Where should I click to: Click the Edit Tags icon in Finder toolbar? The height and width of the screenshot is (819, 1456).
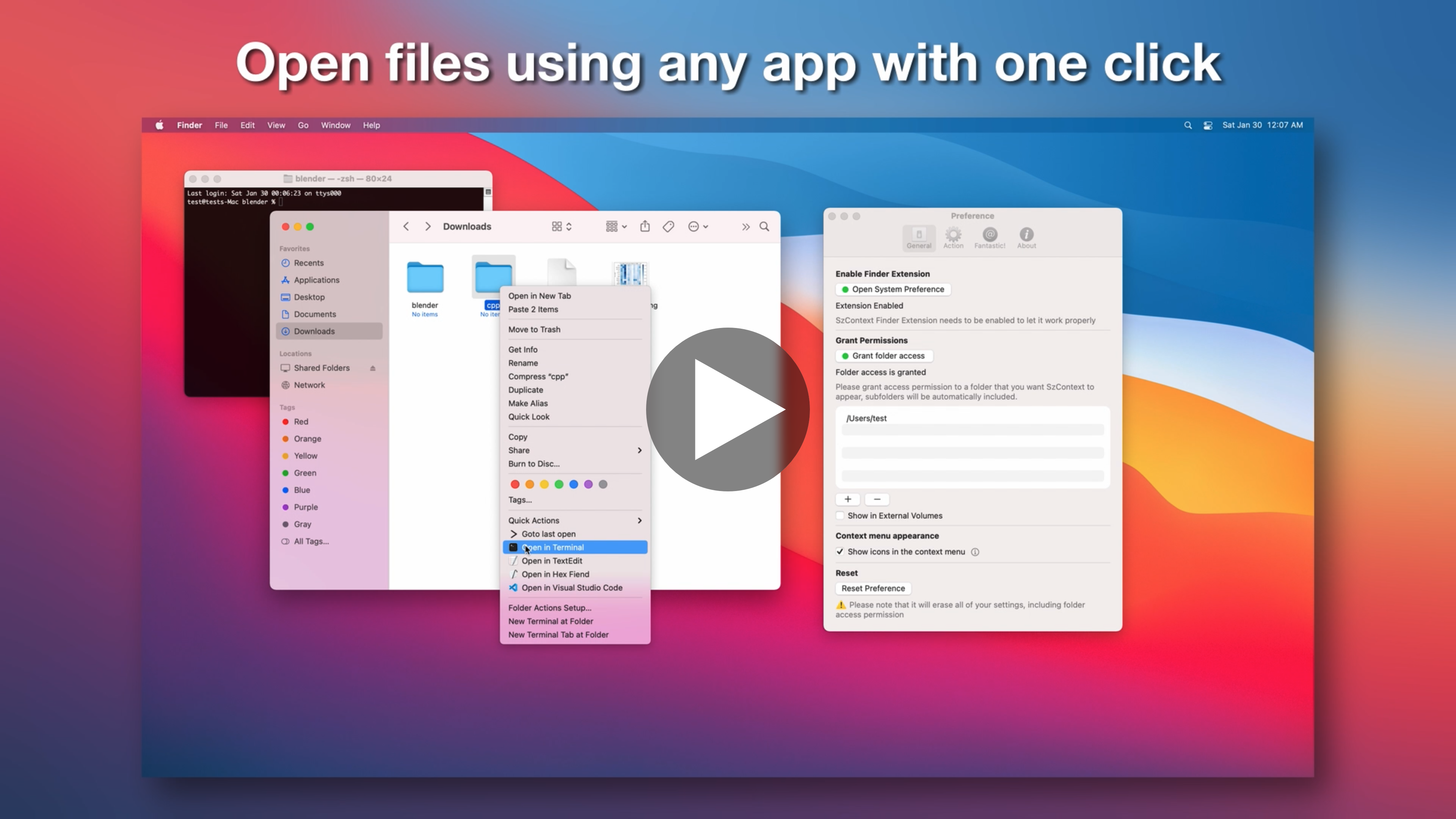coord(668,227)
